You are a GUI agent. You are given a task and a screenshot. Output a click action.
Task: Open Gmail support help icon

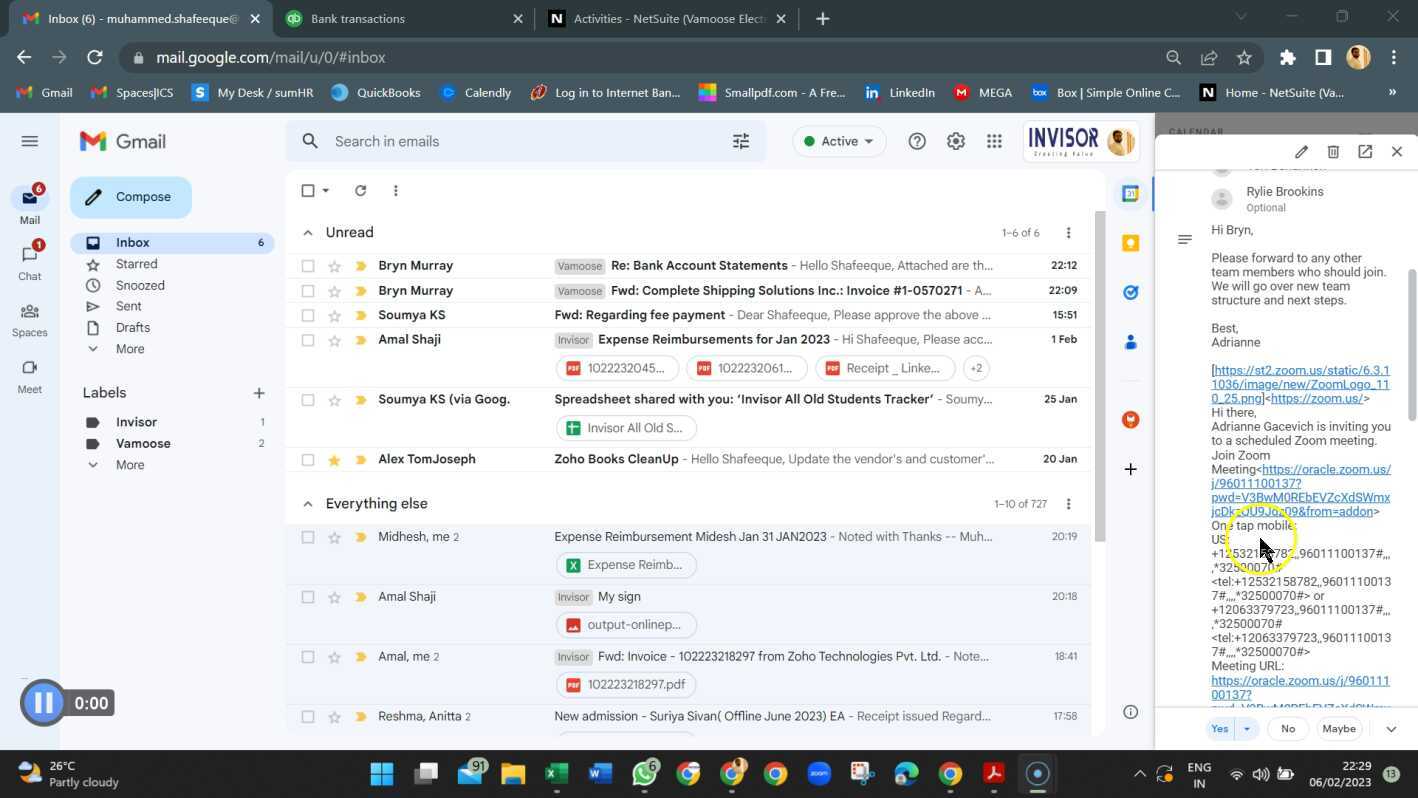[x=917, y=141]
